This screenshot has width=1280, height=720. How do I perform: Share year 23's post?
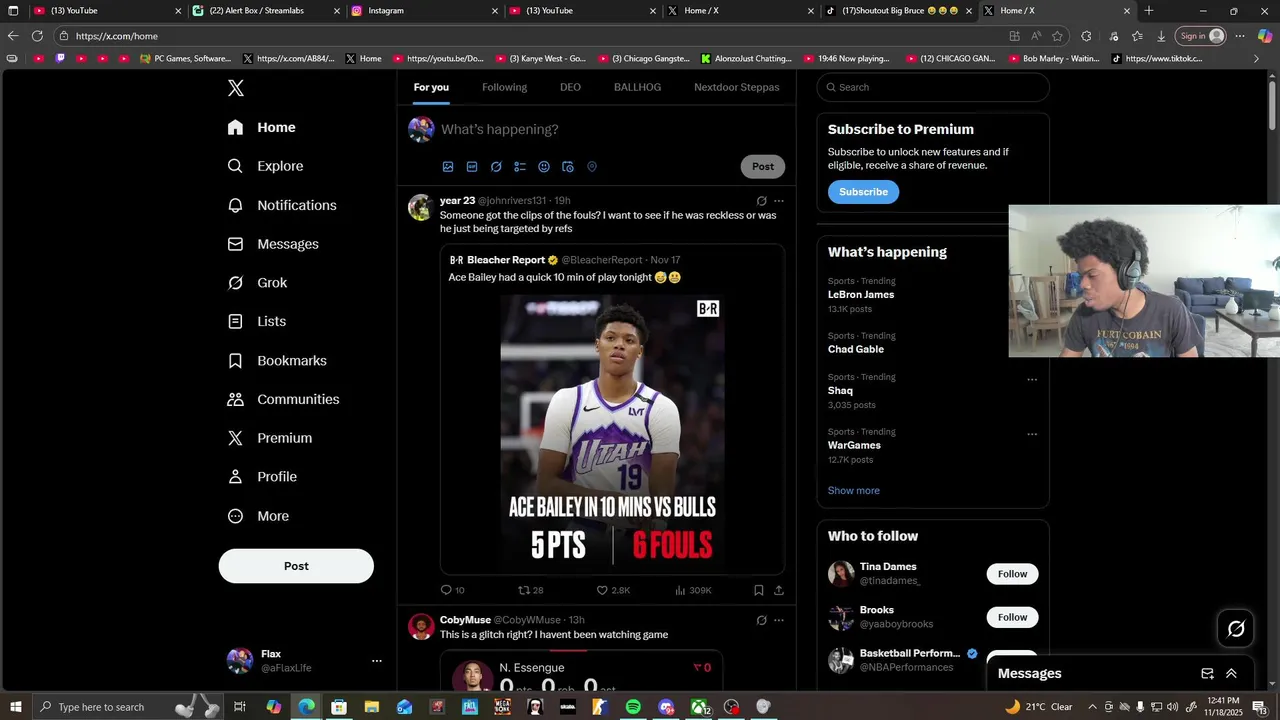coord(779,590)
